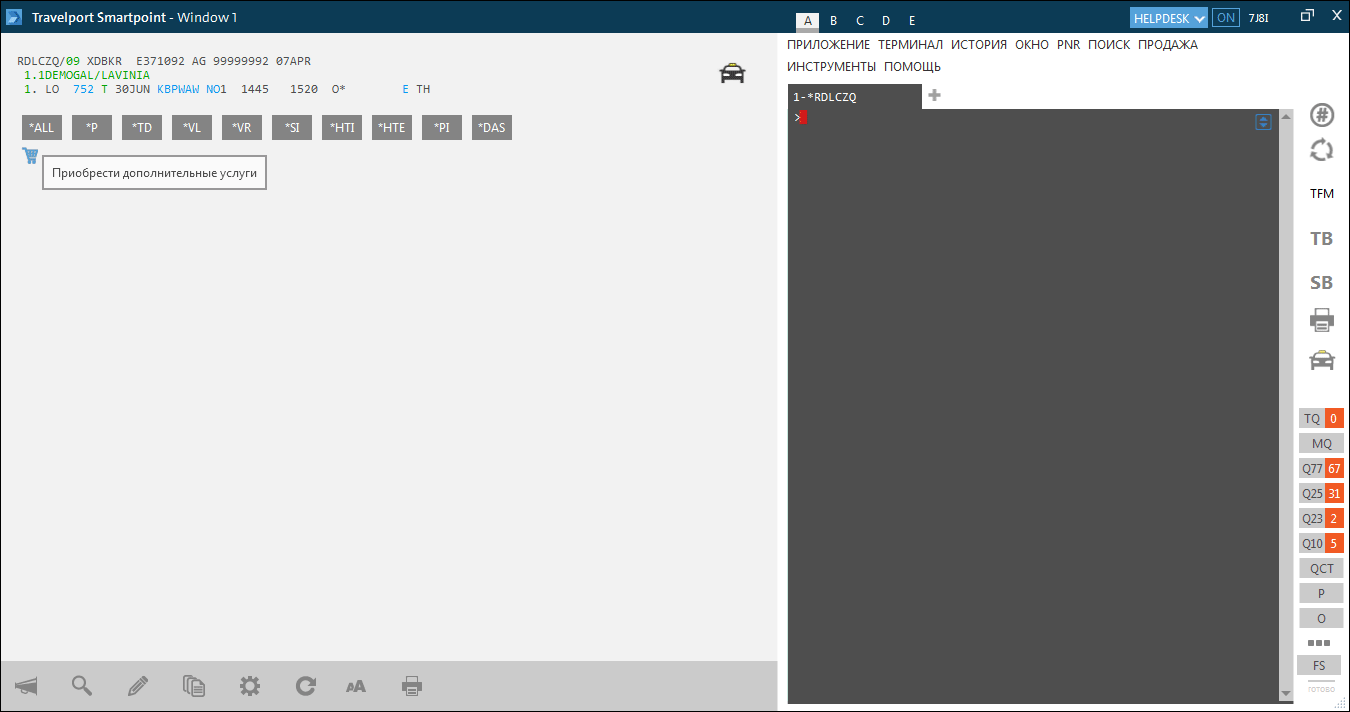
Task: Open settings gear in bottom toolbar
Action: click(250, 686)
